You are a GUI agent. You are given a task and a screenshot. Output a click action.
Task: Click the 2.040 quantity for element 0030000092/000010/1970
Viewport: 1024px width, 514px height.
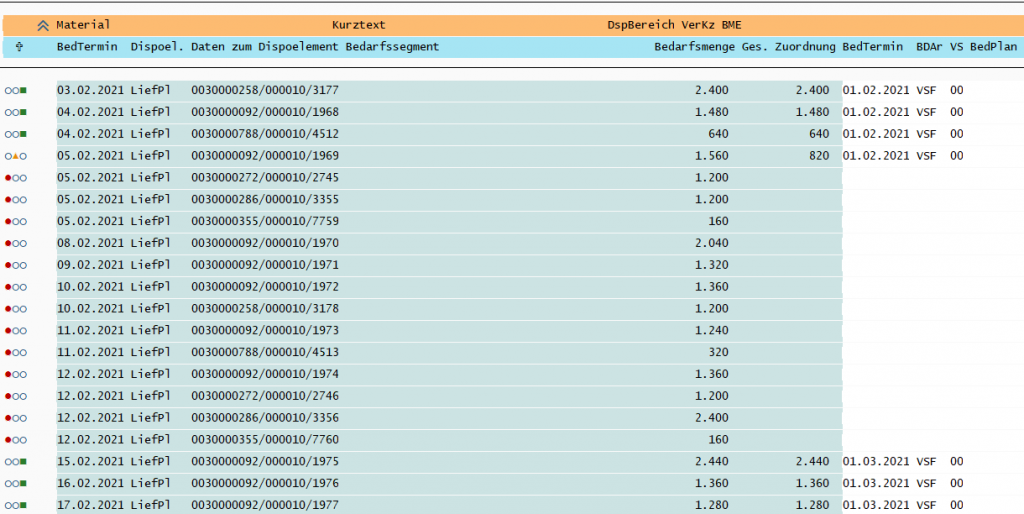click(x=711, y=243)
